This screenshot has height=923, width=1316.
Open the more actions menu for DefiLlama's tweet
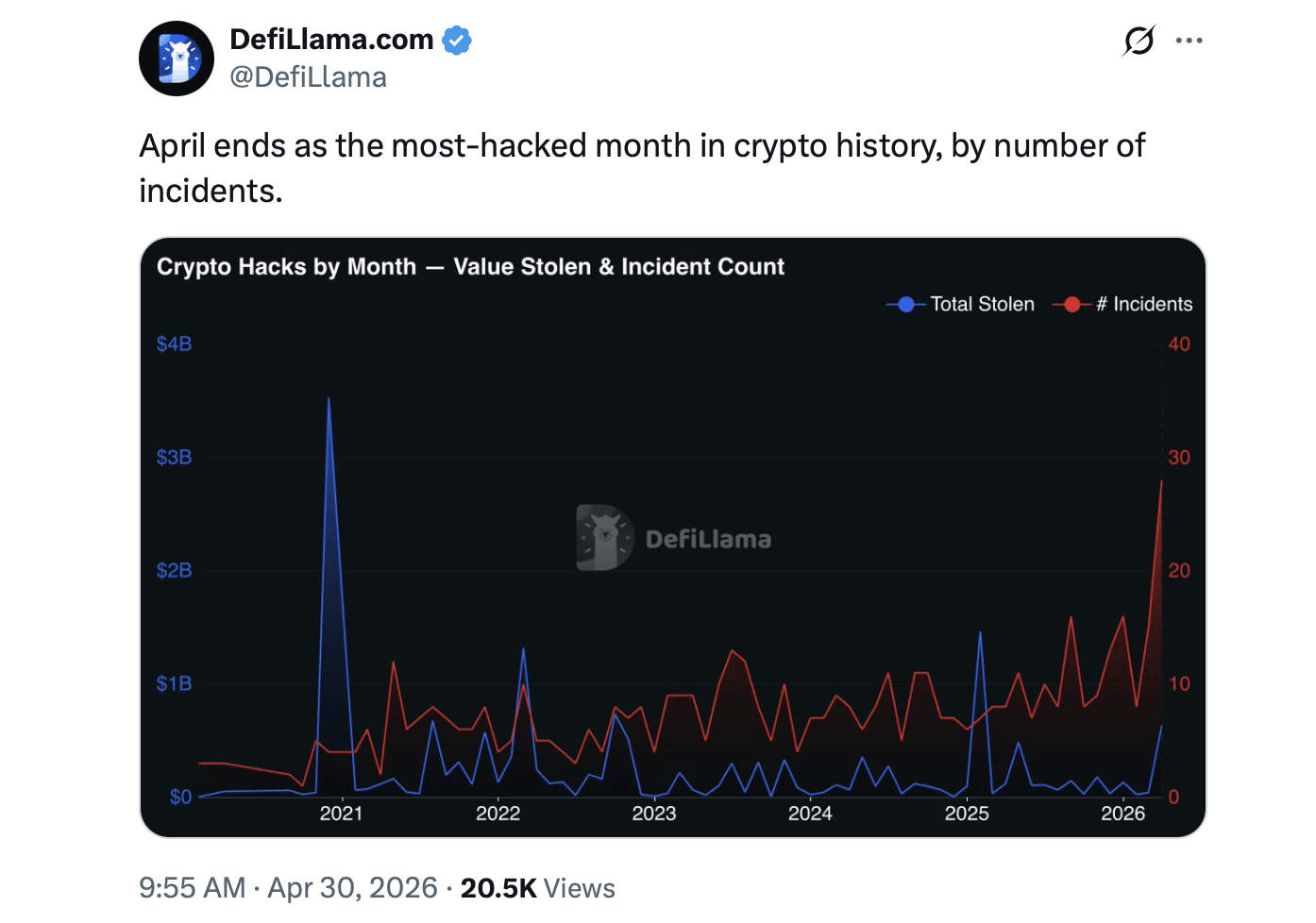[1189, 40]
